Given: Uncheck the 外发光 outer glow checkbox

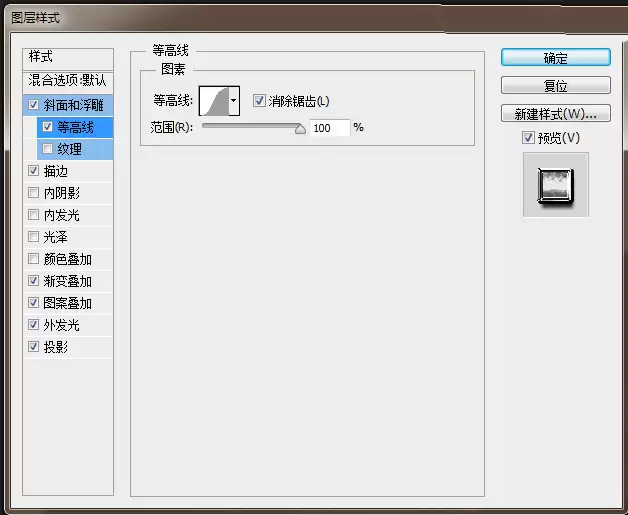Looking at the screenshot, I should pyautogui.click(x=33, y=324).
